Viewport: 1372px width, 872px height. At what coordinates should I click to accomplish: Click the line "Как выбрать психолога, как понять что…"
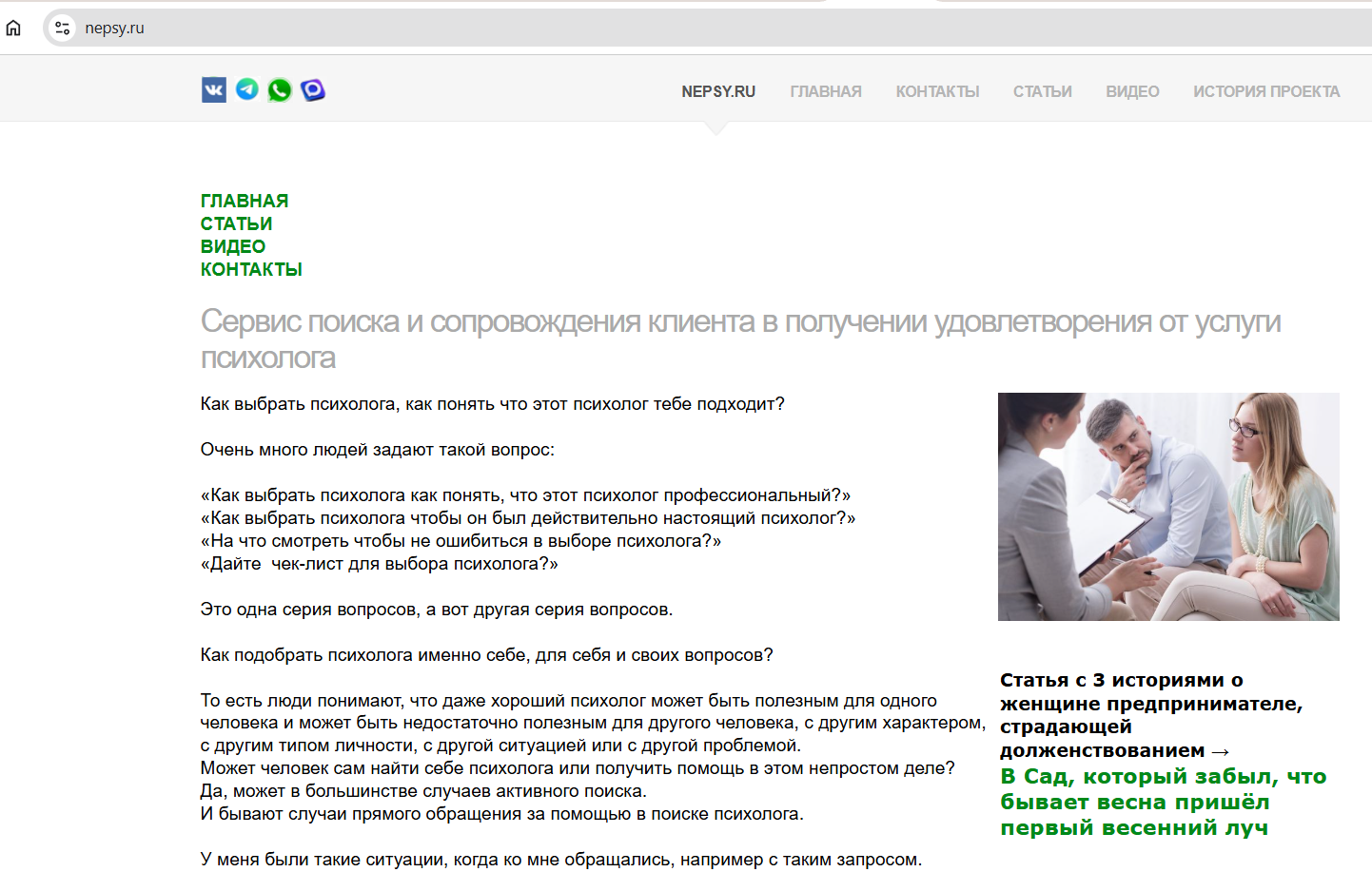click(x=493, y=404)
